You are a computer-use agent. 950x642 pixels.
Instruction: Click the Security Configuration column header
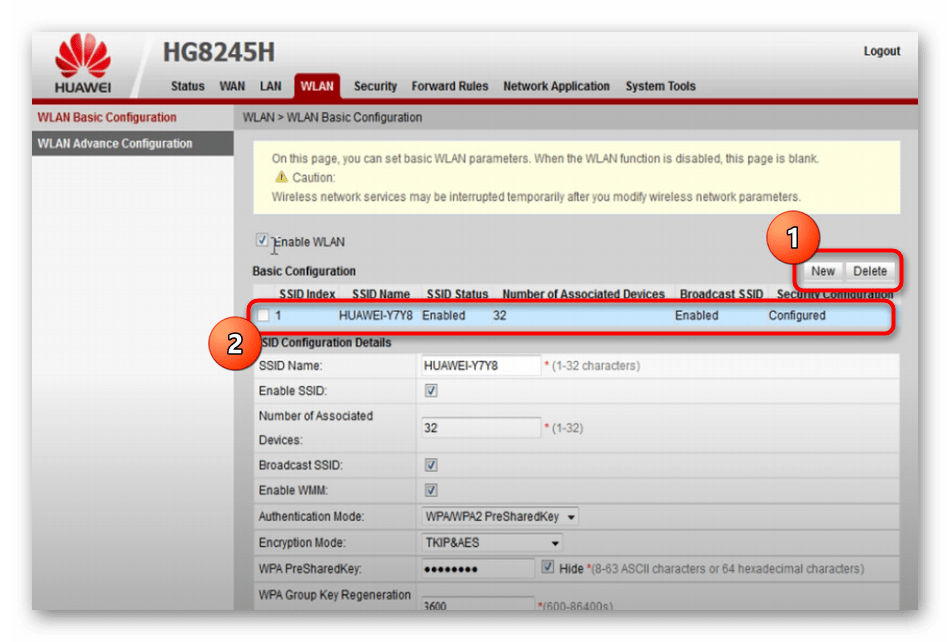point(834,294)
